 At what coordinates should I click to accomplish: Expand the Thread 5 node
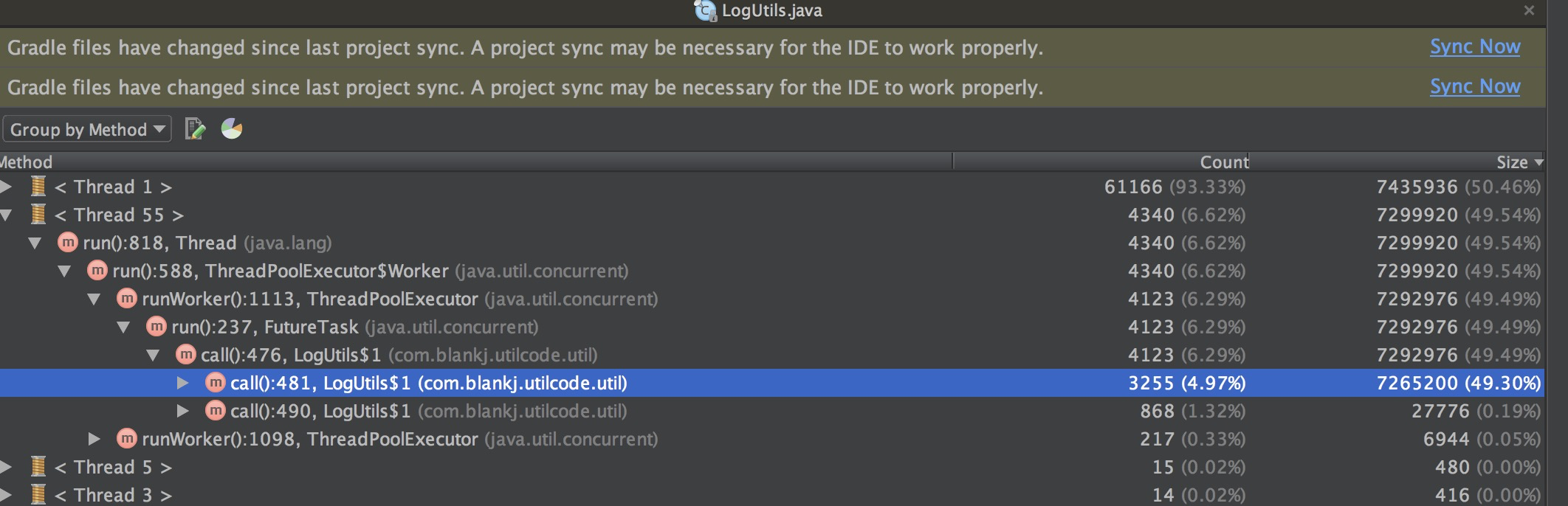coord(6,467)
